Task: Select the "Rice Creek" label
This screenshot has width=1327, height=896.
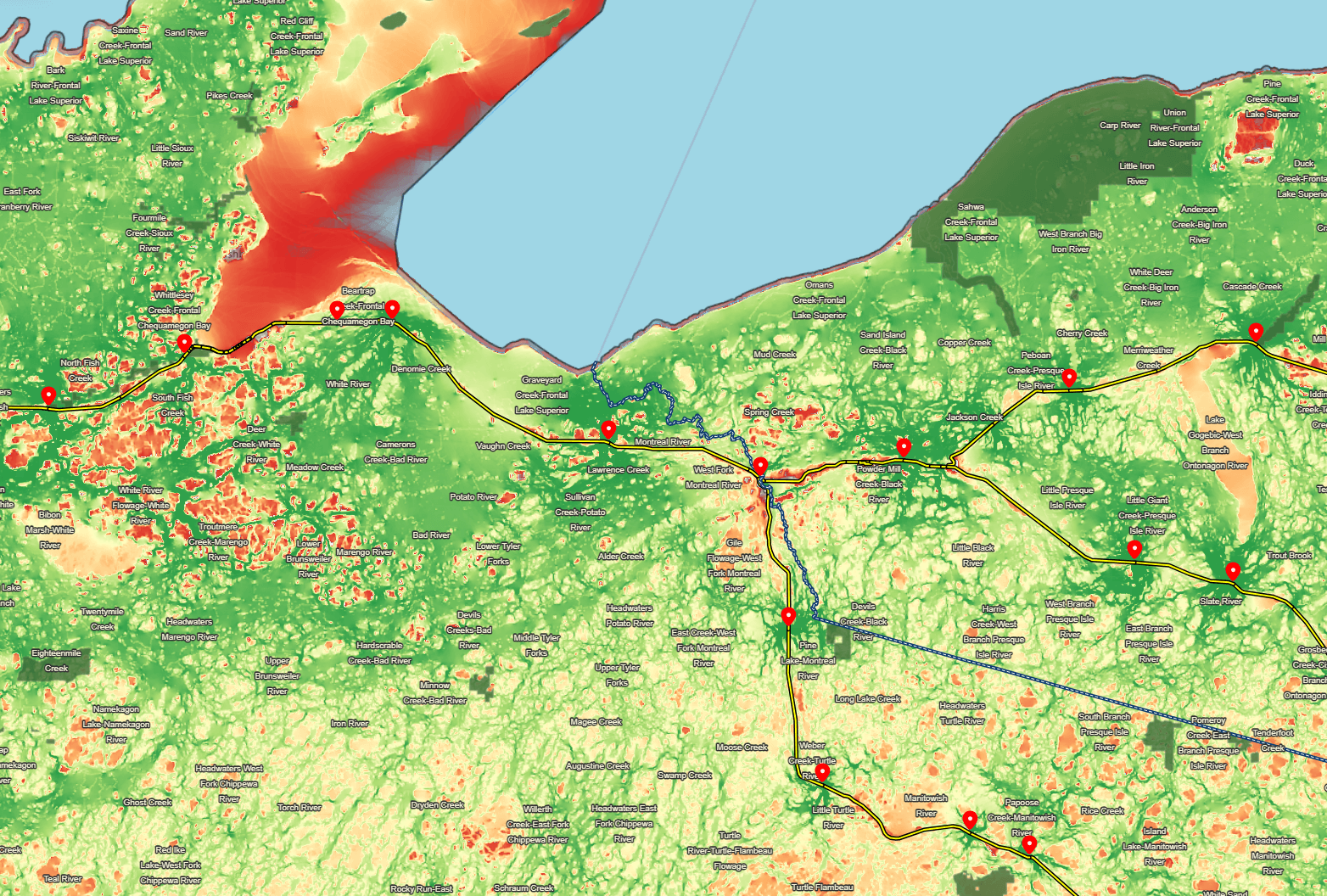Action: (x=1103, y=811)
